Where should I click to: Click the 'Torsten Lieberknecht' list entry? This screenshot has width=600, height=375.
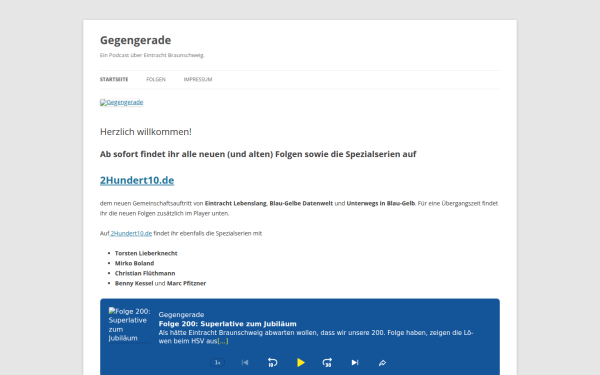[x=146, y=253]
